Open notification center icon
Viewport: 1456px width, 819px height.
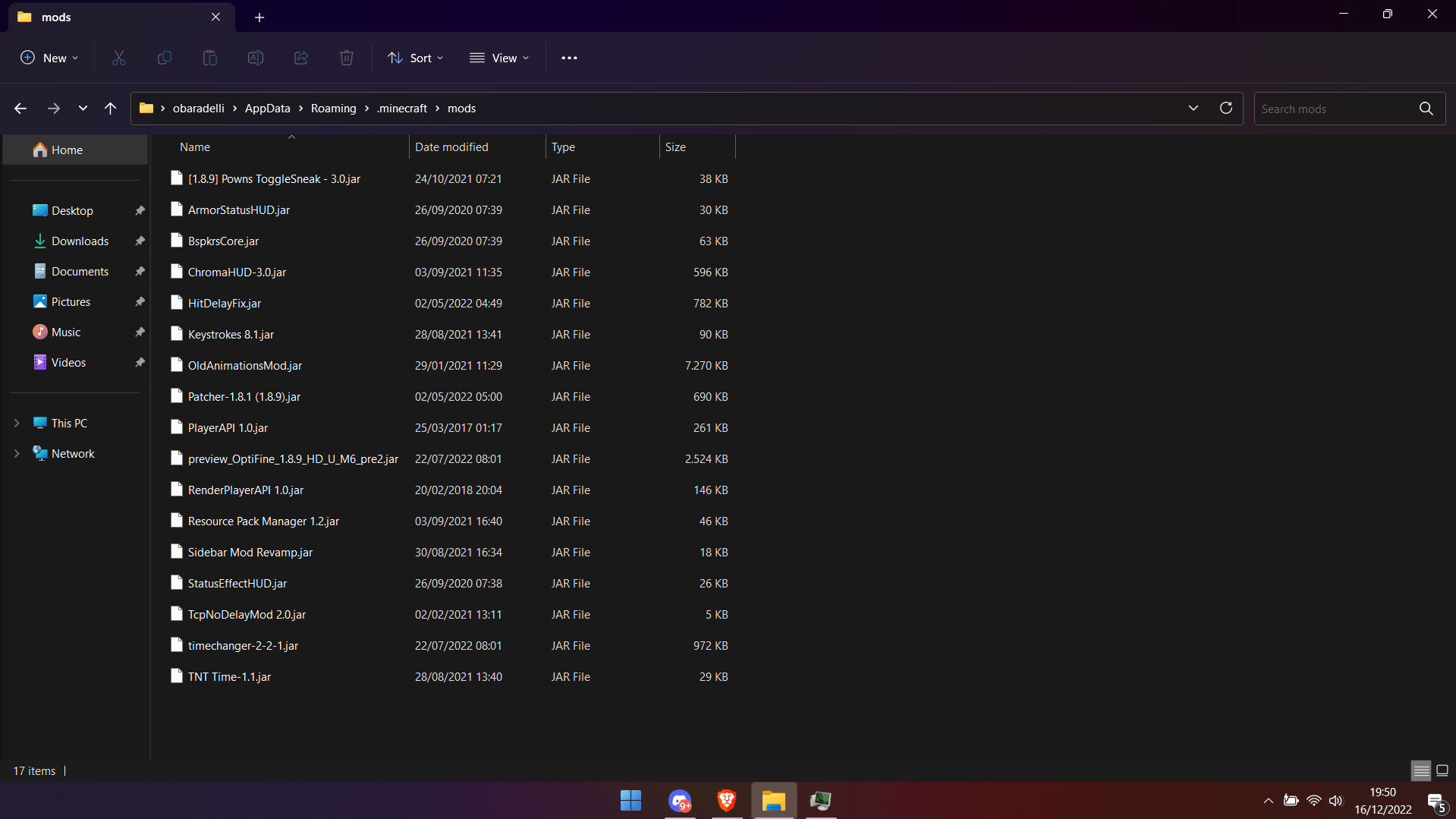point(1436,802)
